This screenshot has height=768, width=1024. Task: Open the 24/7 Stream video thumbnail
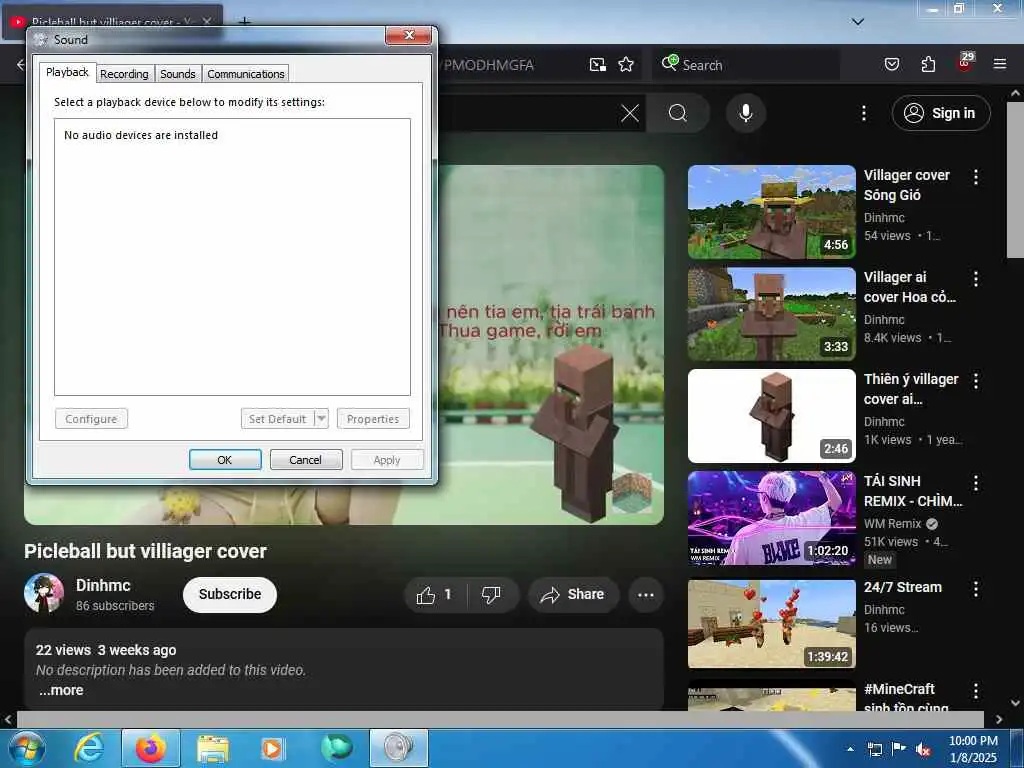pos(771,624)
